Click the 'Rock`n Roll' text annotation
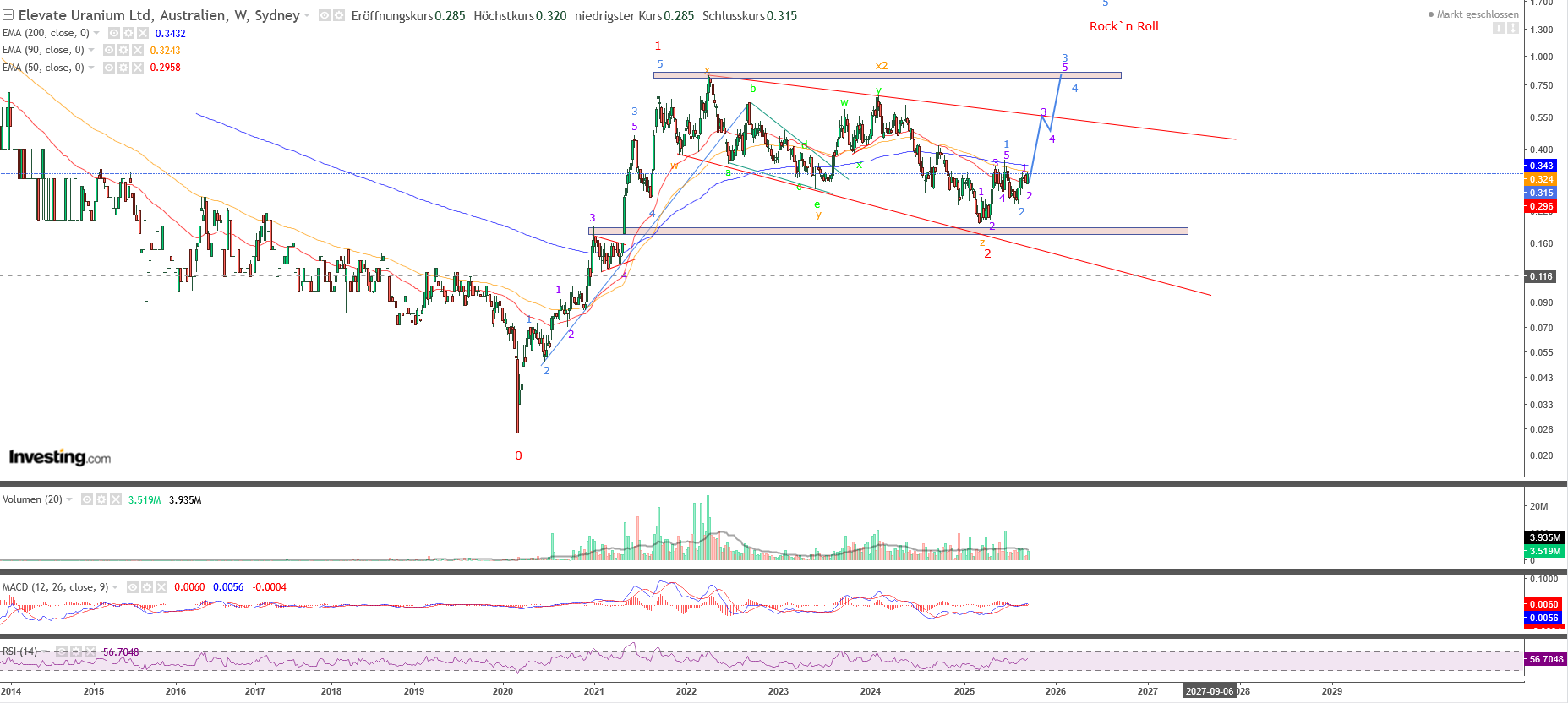The width and height of the screenshot is (1568, 703). click(1123, 26)
